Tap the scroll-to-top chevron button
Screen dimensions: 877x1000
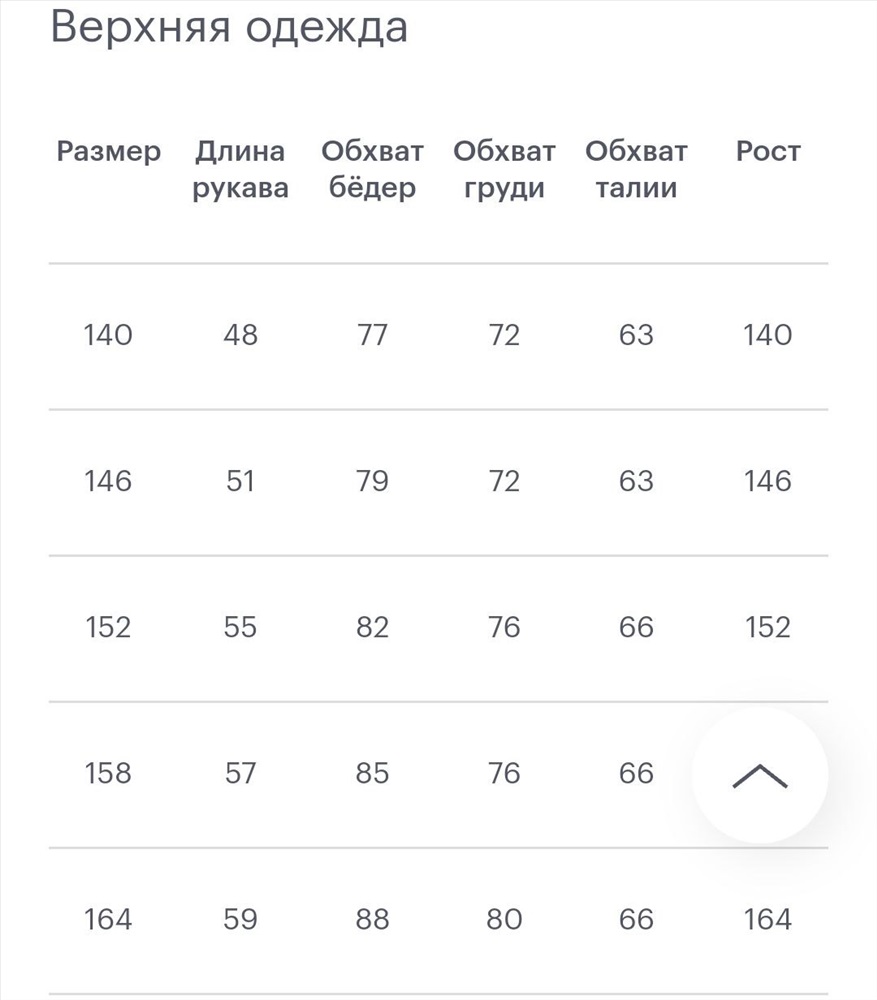[760, 775]
